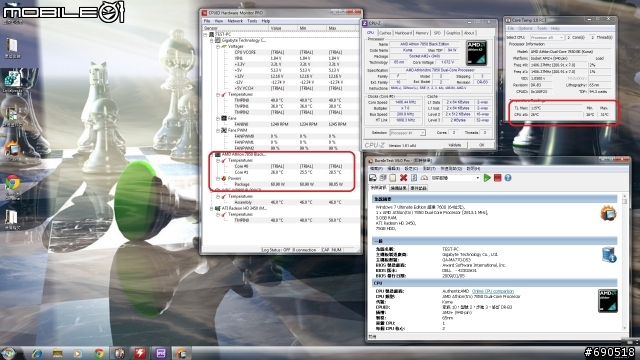
Task: Open the File menu in Hardware Monitor
Action: click(207, 21)
